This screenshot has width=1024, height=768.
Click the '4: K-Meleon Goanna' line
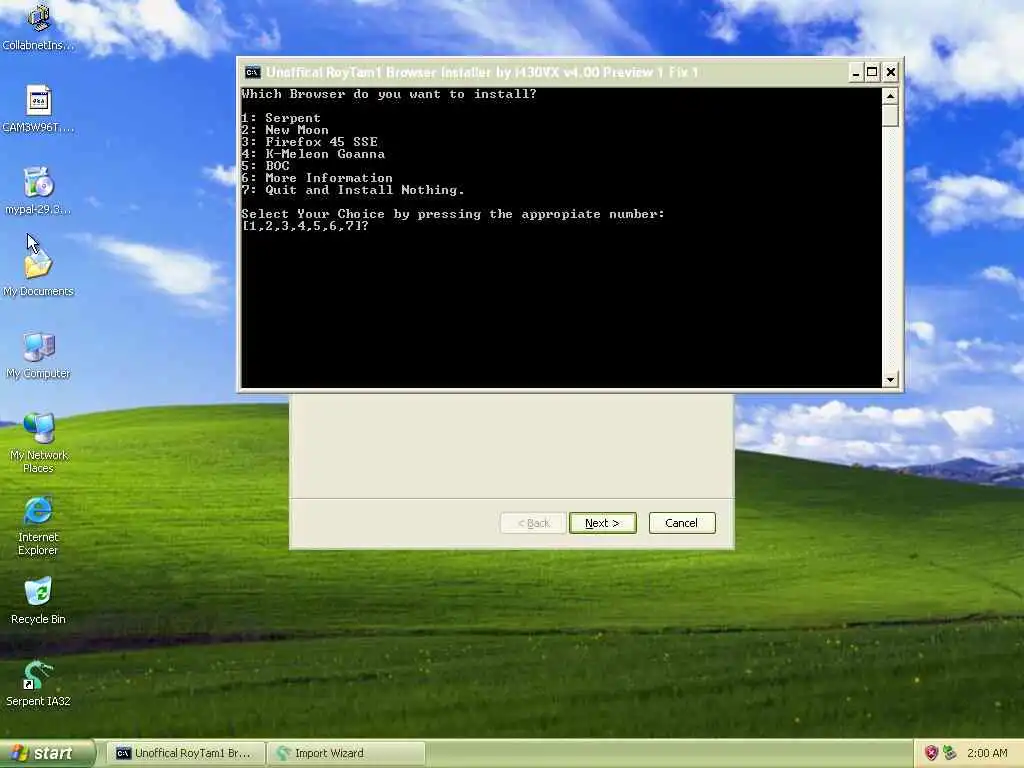313,154
